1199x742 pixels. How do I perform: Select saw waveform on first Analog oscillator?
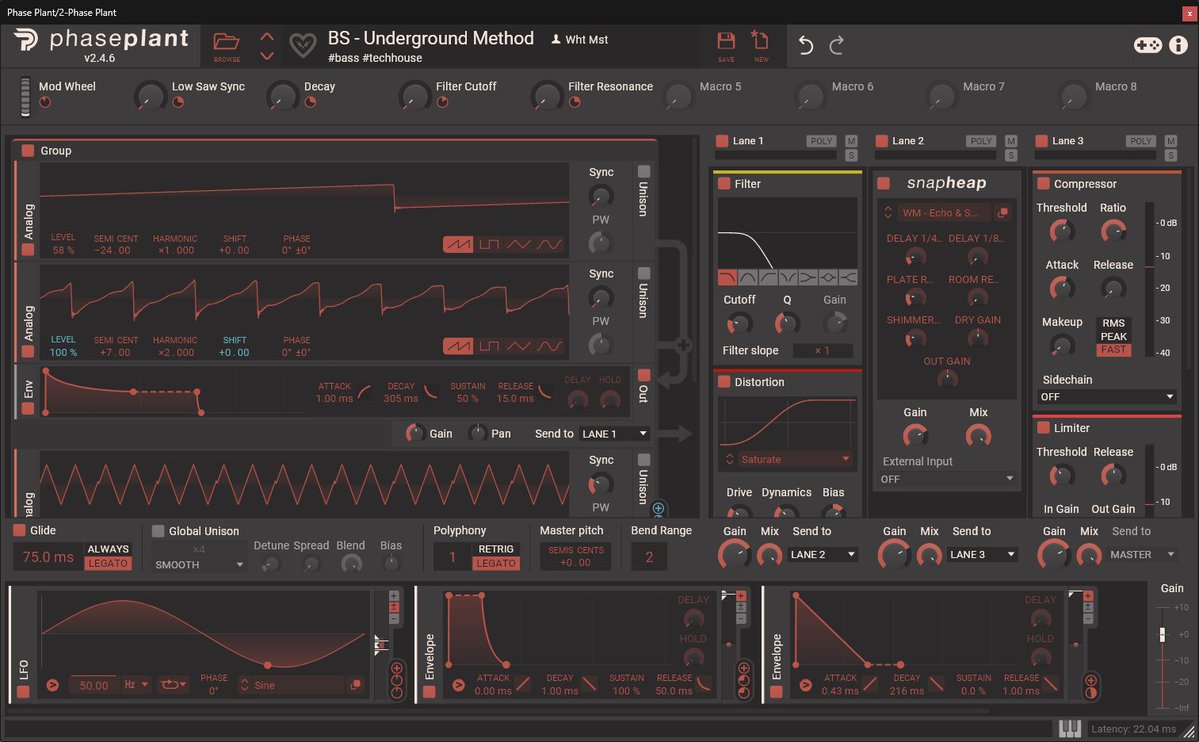tap(457, 245)
